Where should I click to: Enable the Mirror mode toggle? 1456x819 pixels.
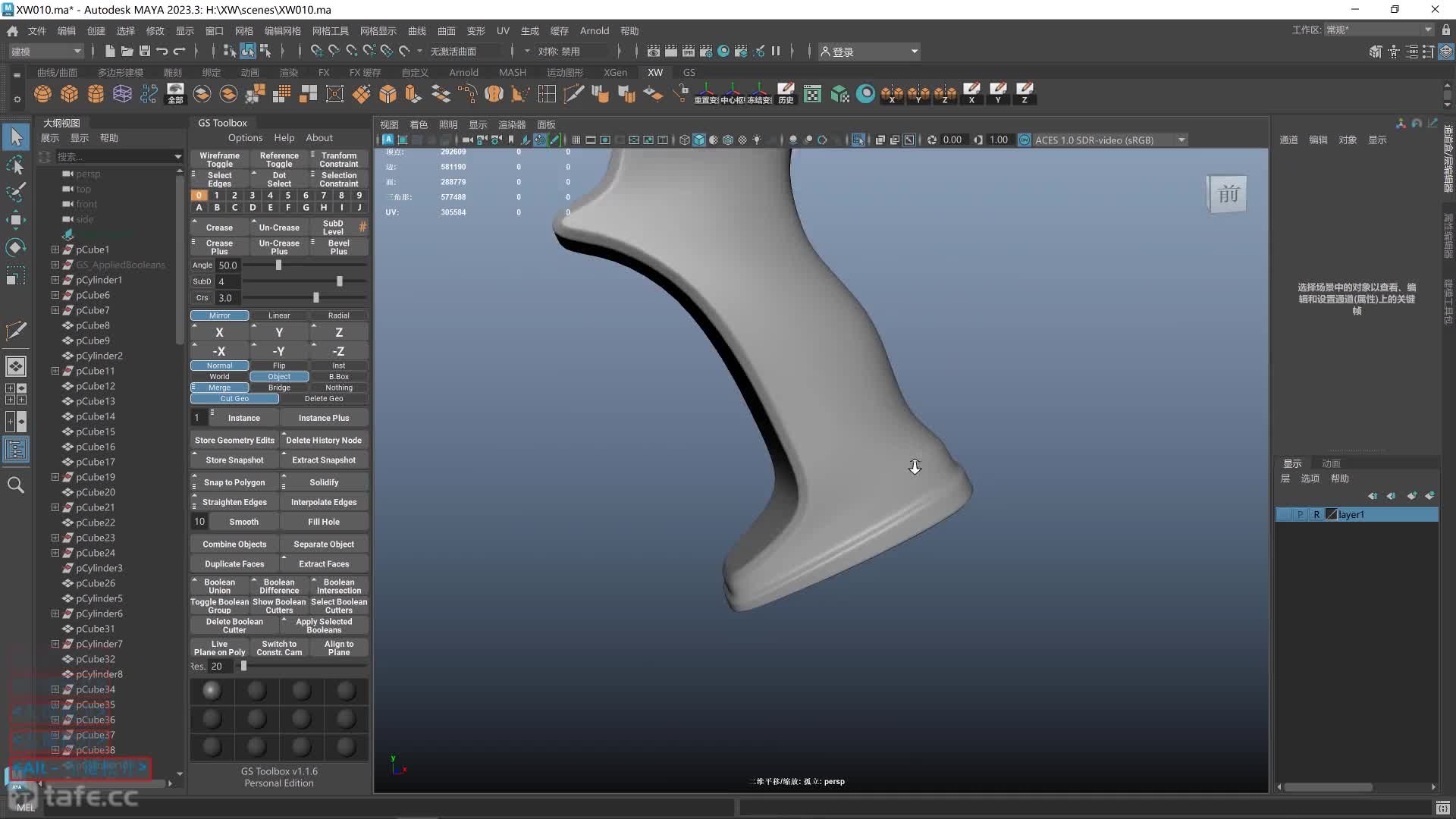219,315
